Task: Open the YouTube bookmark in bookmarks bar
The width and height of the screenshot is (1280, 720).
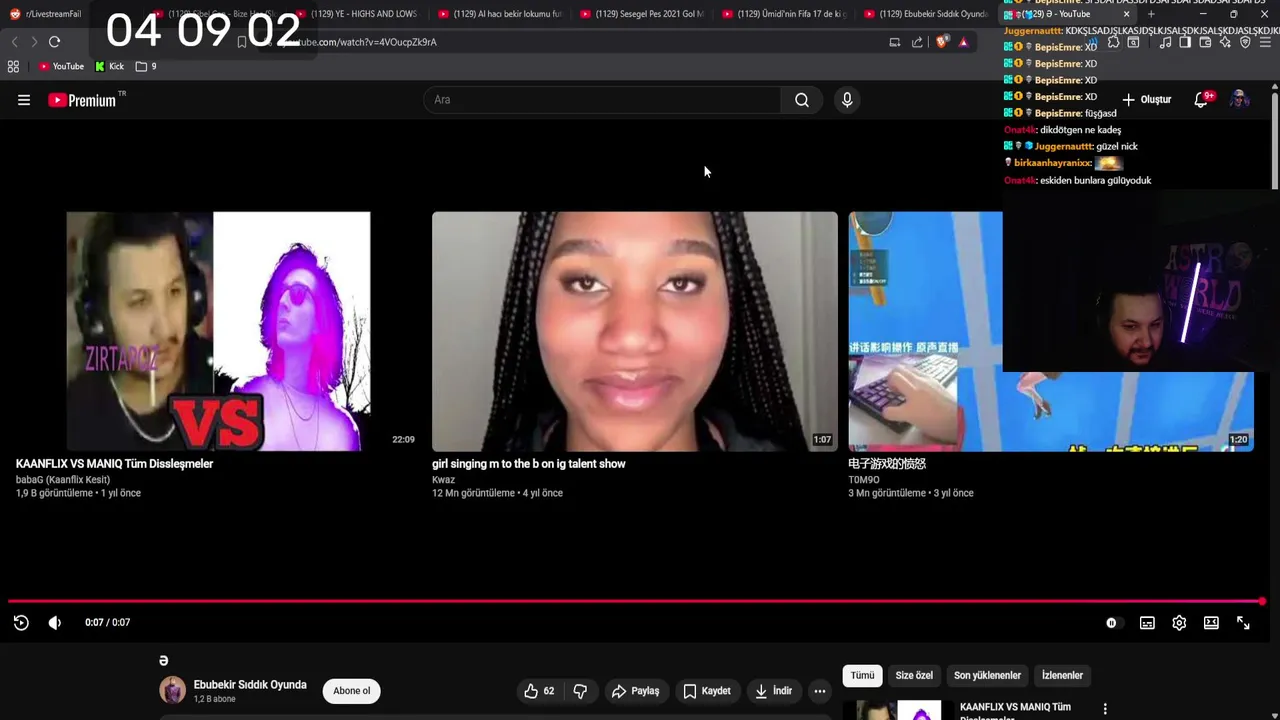Action: pos(61,67)
